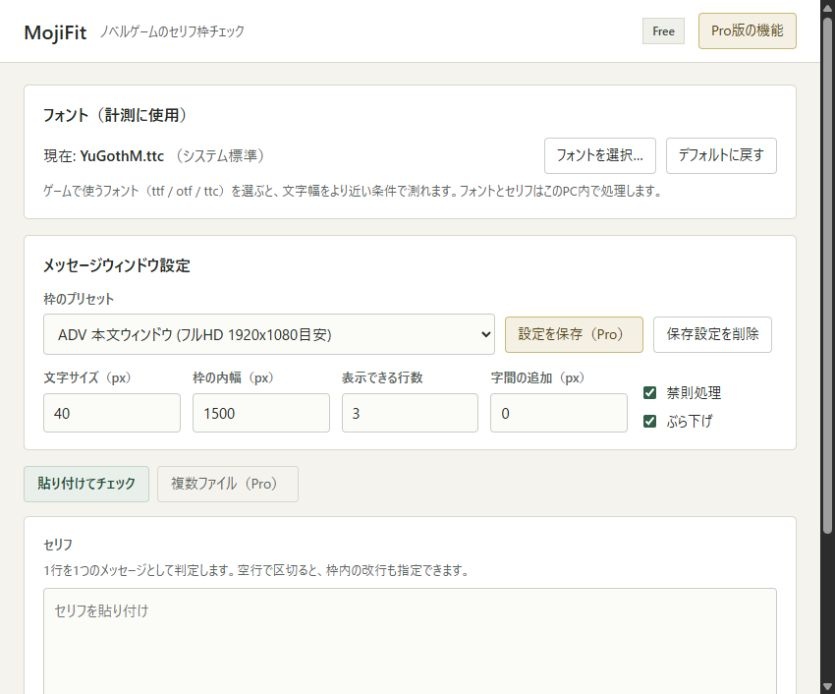Click the MojiFit logo title
Image resolution: width=835 pixels, height=694 pixels.
tap(55, 32)
